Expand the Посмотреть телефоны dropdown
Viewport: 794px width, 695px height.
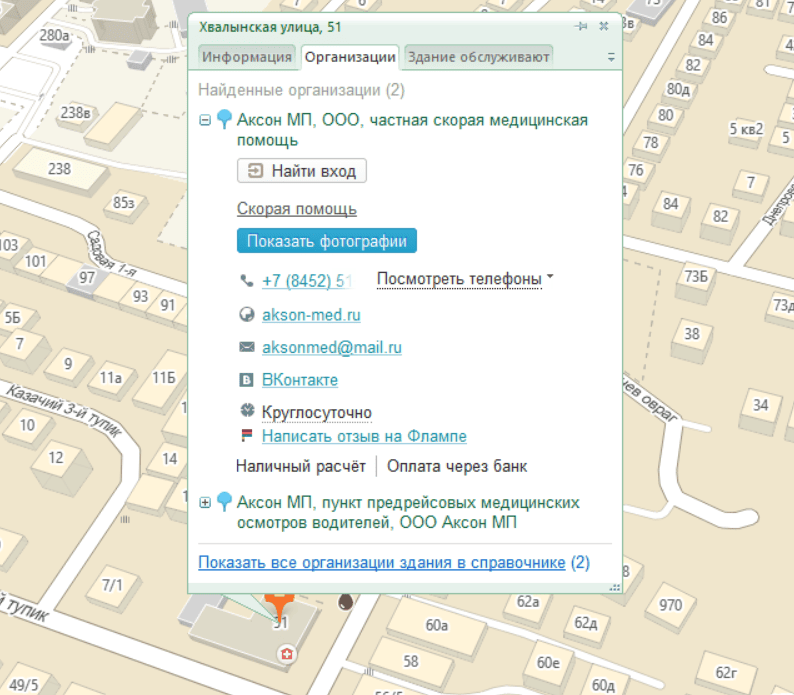point(465,279)
